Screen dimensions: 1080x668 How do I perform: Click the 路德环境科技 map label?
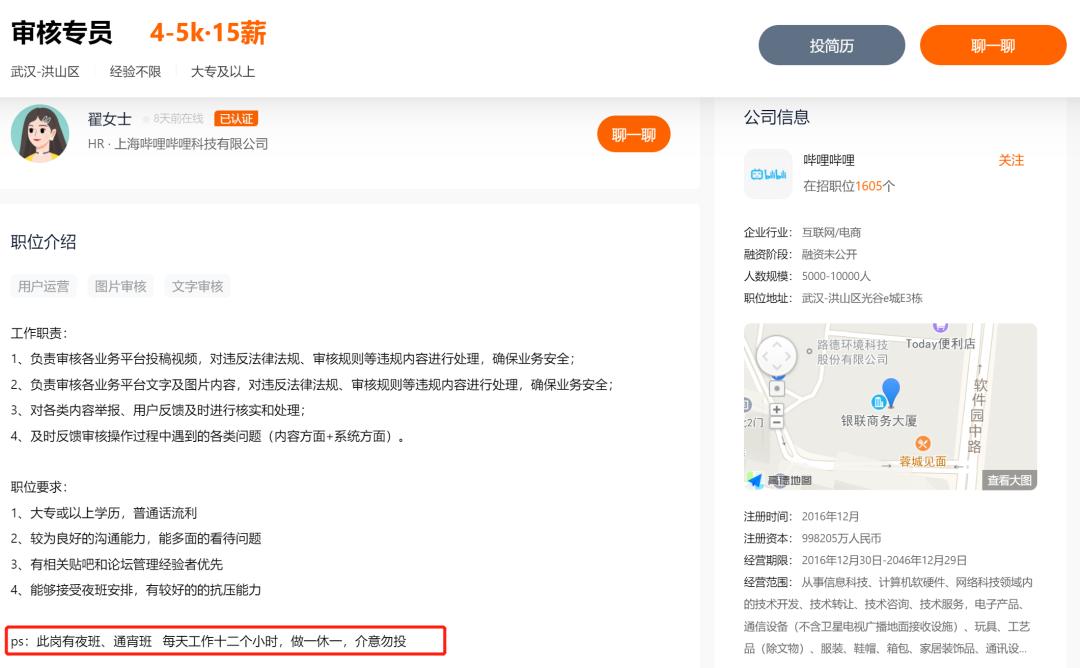point(852,351)
